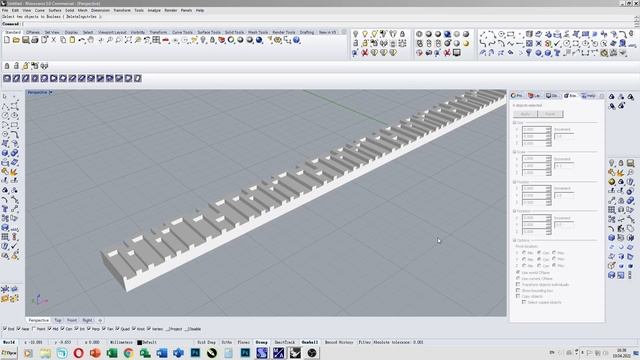Screen dimensions: 640x360
Task: Enable the Point osnap checkbox
Action: pyautogui.click(x=34, y=329)
